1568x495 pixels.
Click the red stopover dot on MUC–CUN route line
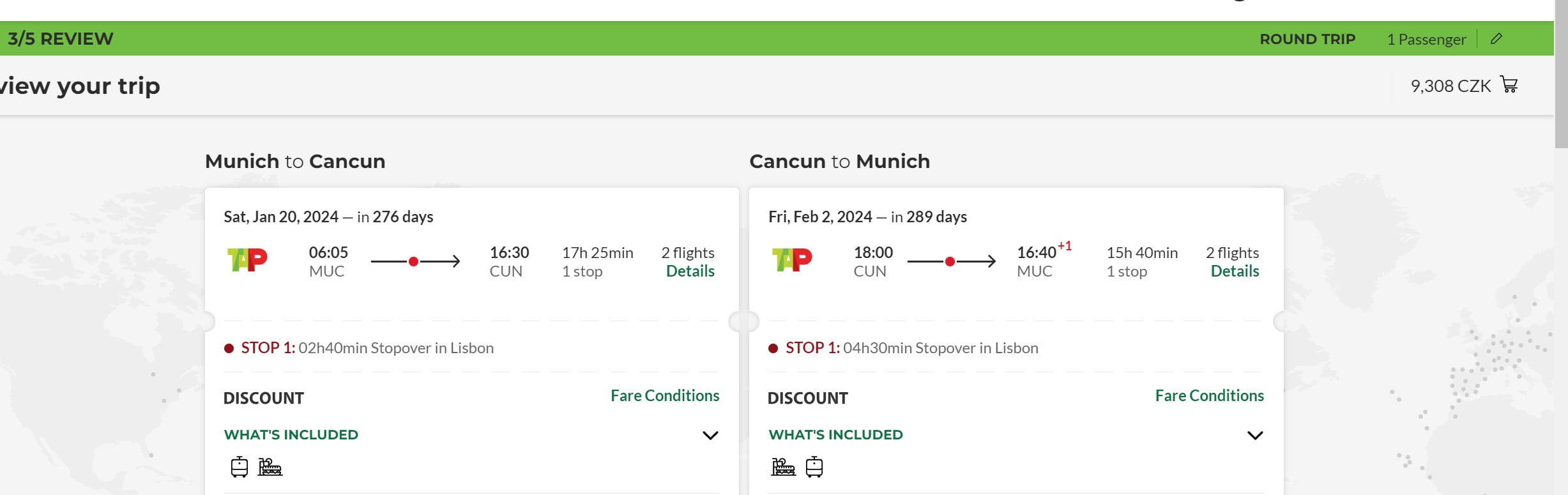pos(414,261)
